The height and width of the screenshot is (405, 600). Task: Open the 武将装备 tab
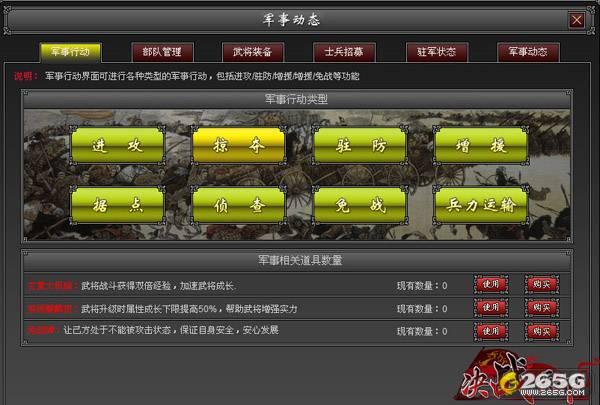tap(253, 52)
